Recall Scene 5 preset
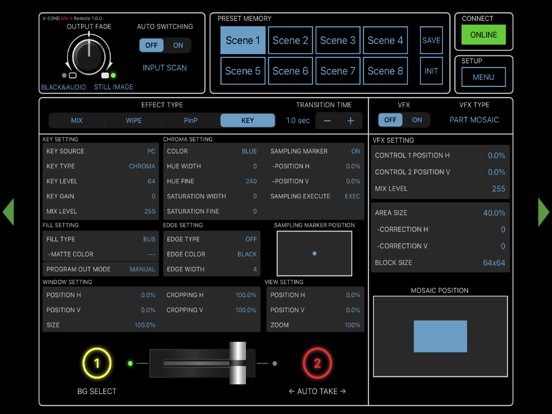 (243, 71)
